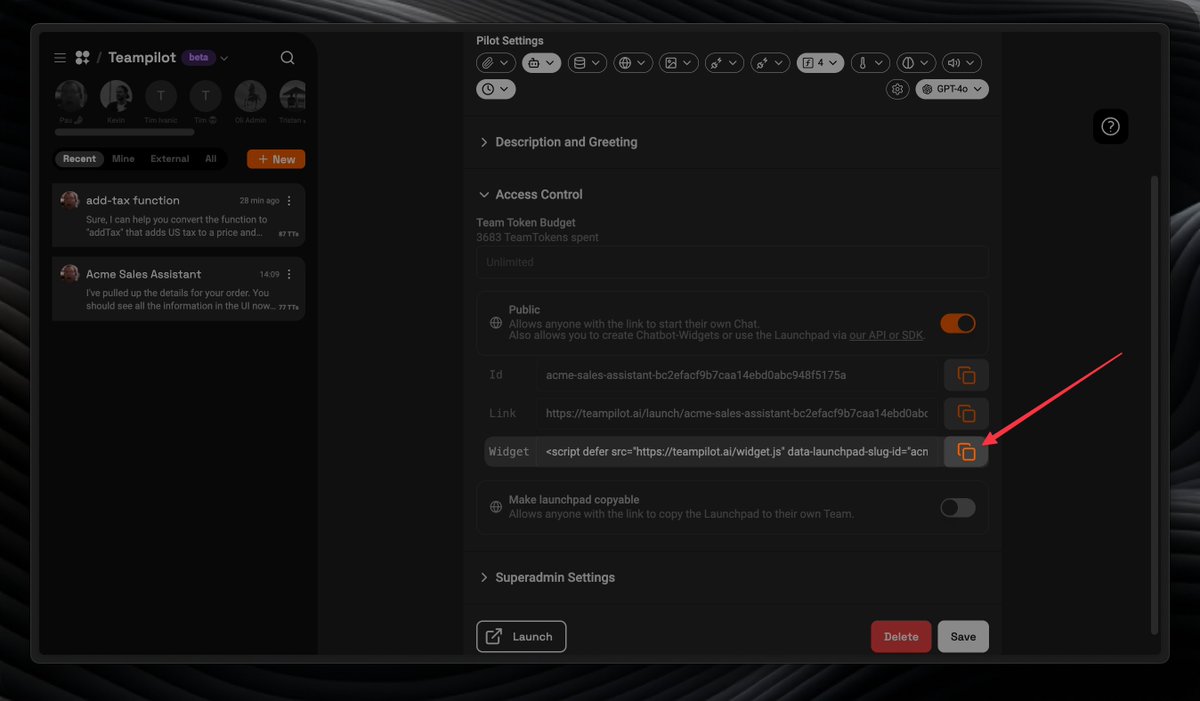Open the sidebar search magnifier
This screenshot has height=701, width=1200.
[x=288, y=58]
